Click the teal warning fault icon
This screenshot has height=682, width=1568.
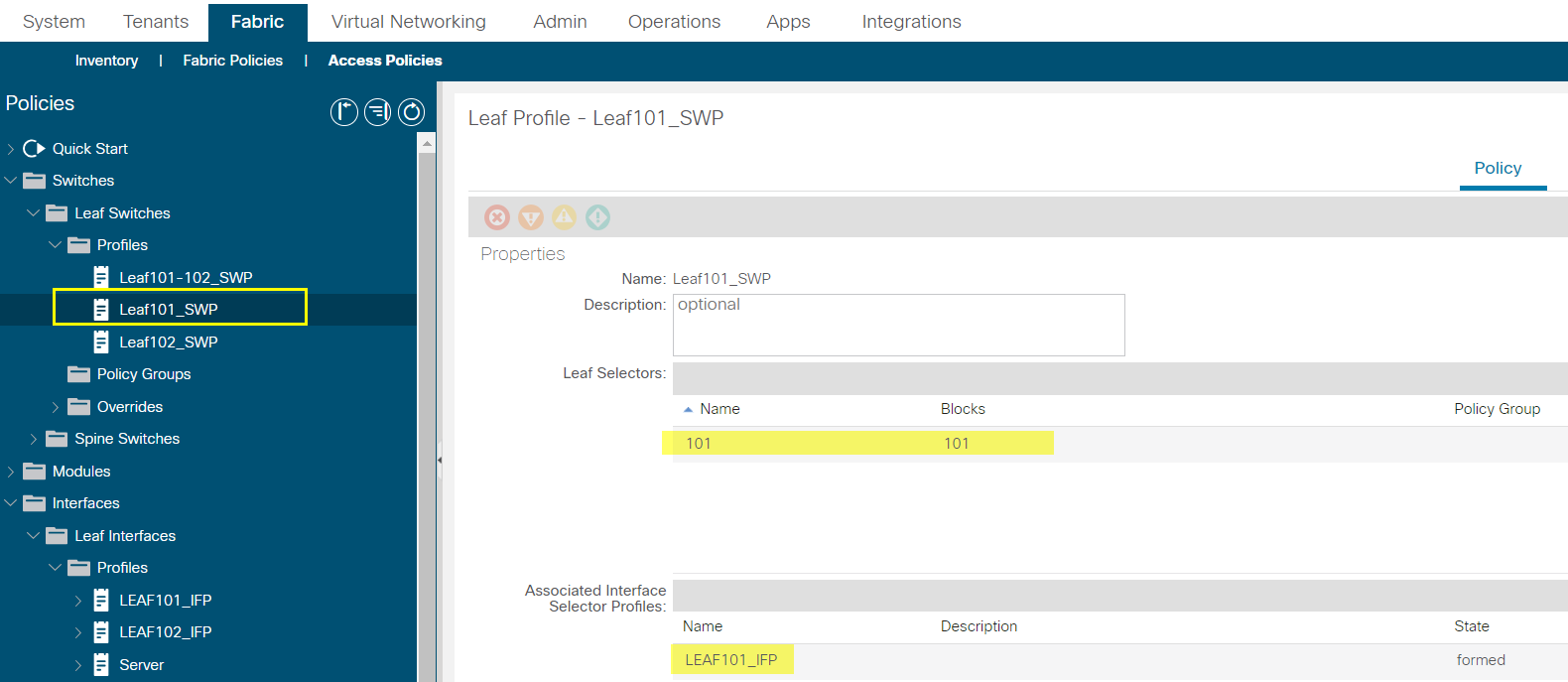tap(597, 216)
